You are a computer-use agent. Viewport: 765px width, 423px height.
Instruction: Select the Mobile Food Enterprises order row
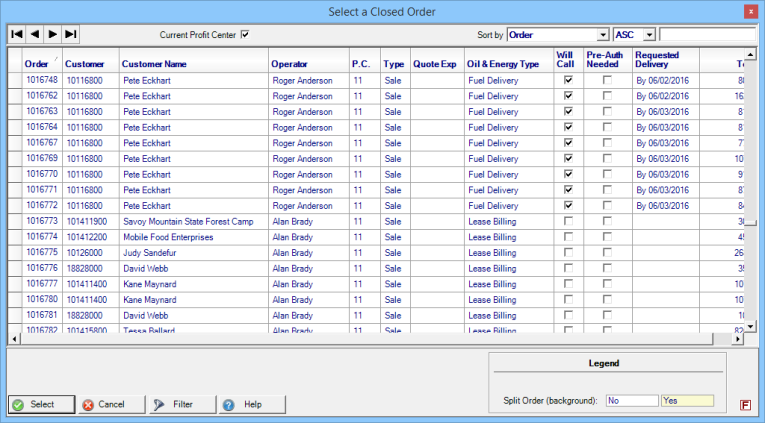pos(168,237)
